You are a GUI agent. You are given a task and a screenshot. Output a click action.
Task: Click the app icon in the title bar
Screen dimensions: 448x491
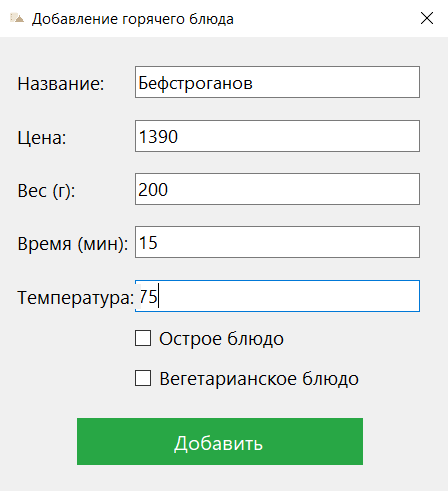(17, 18)
